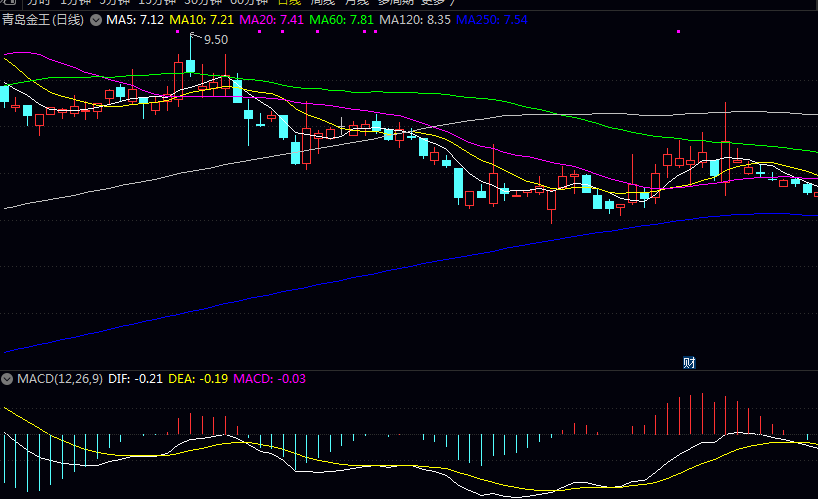This screenshot has height=499, width=818.
Task: Click the yellow MA10: 7.21 label
Action: point(201,20)
